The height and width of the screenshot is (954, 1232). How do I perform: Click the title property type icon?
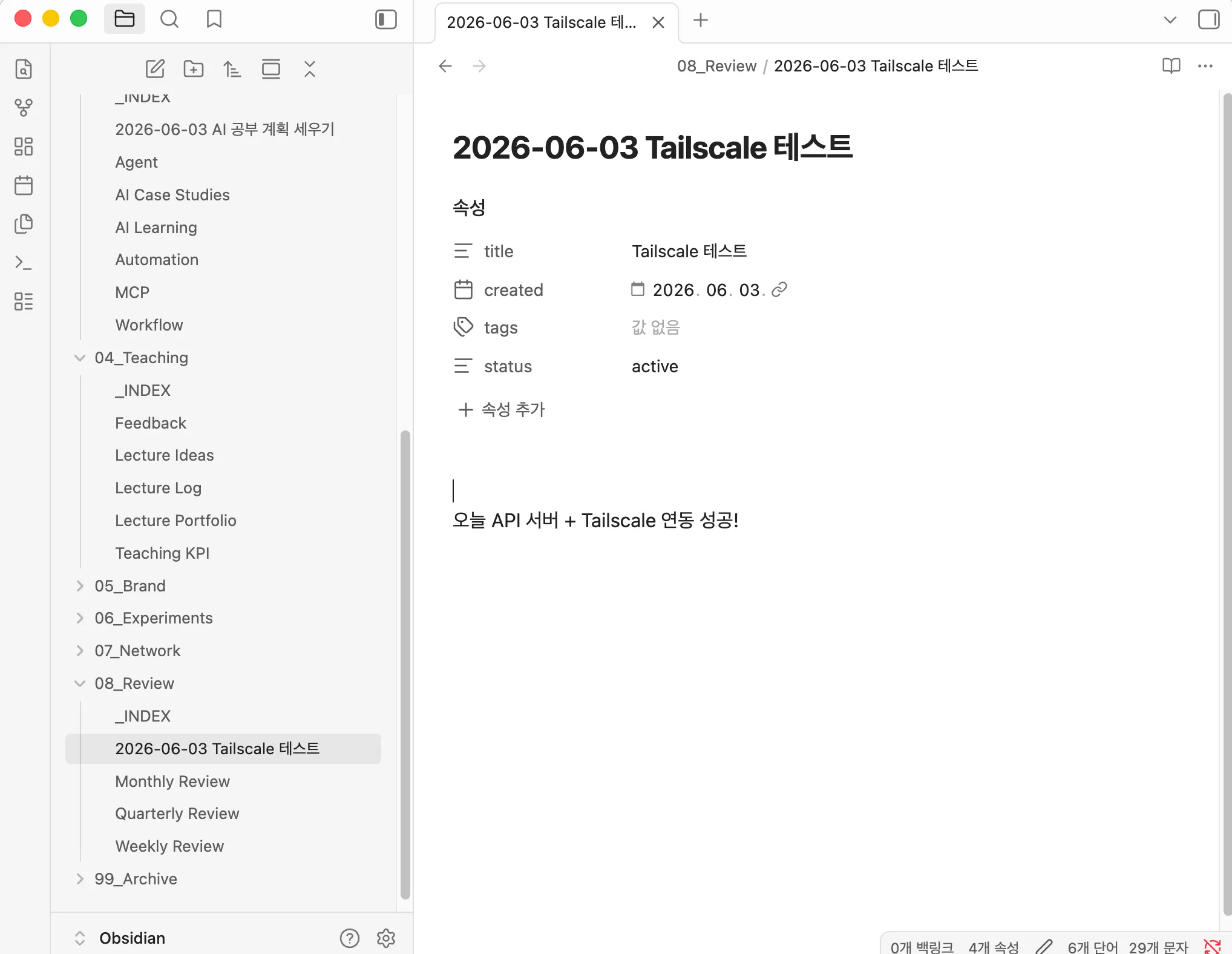(463, 251)
